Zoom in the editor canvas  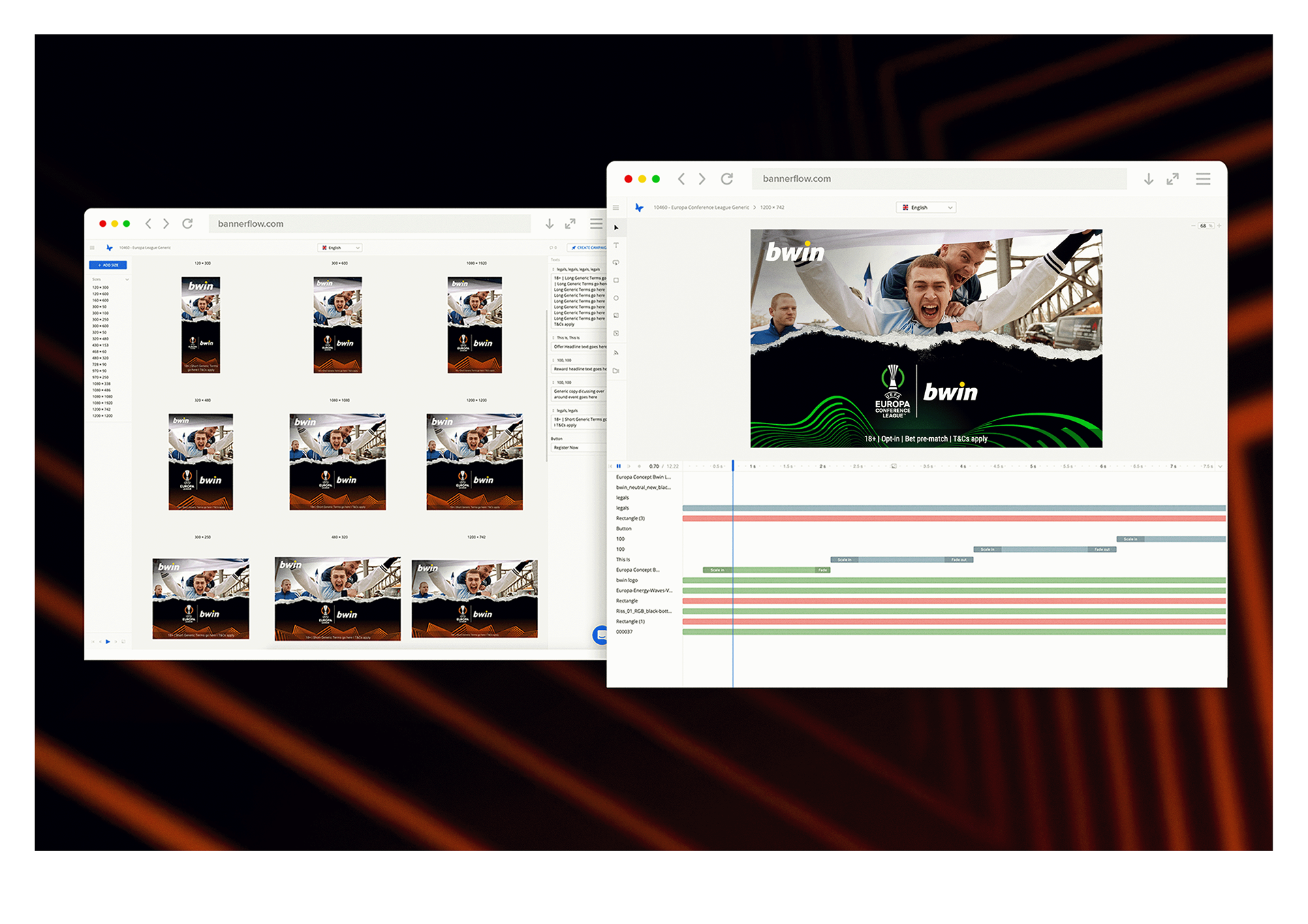coord(1219,225)
